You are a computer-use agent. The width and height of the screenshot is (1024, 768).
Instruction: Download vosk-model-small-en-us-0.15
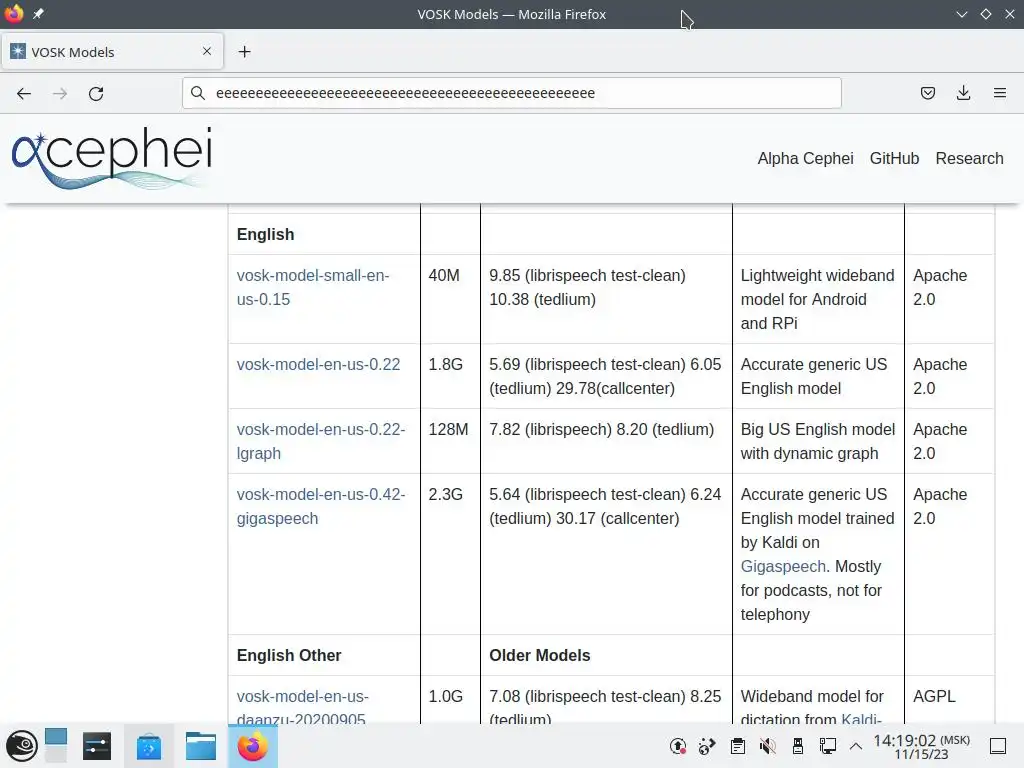click(313, 287)
